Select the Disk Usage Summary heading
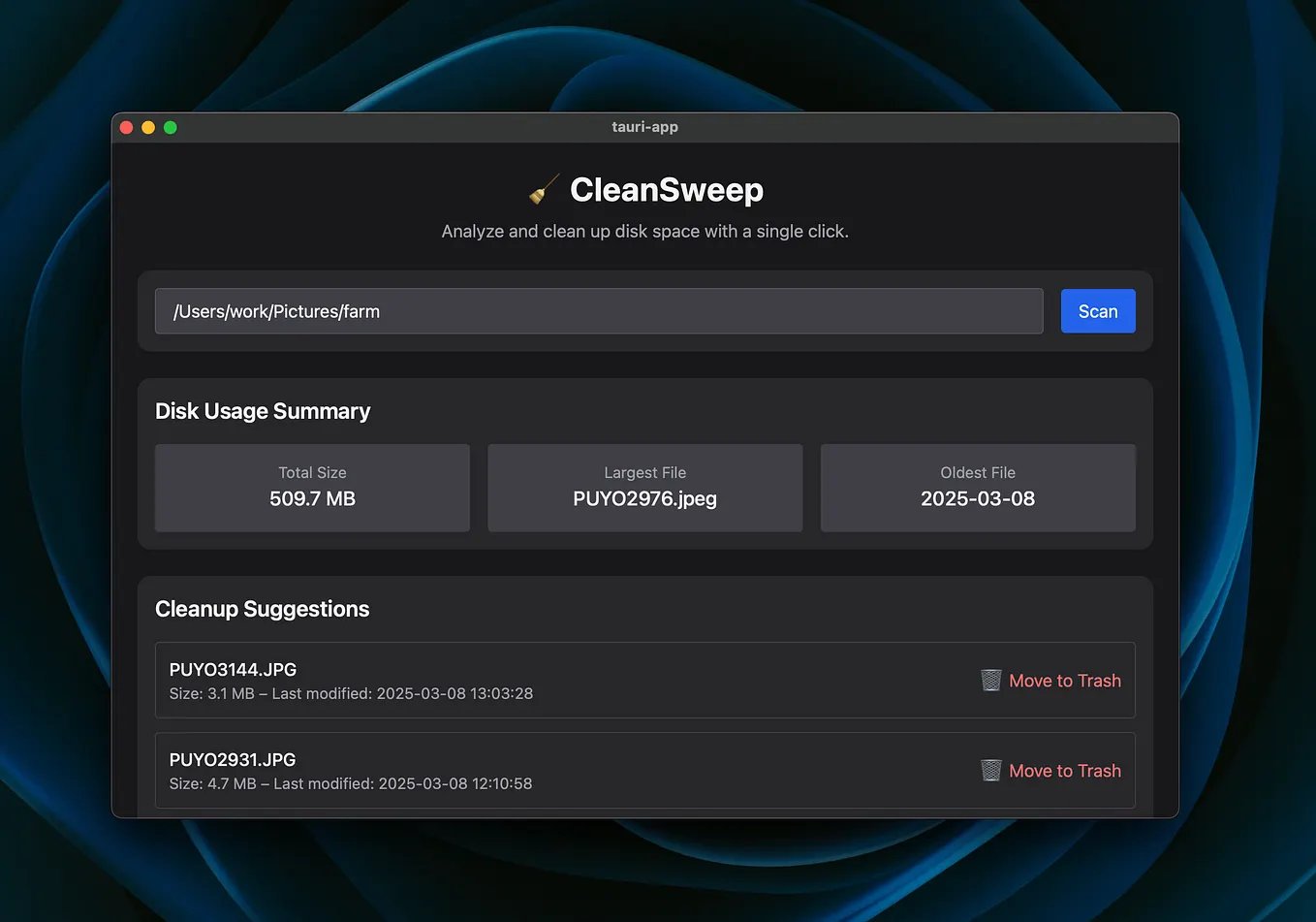 (x=263, y=411)
